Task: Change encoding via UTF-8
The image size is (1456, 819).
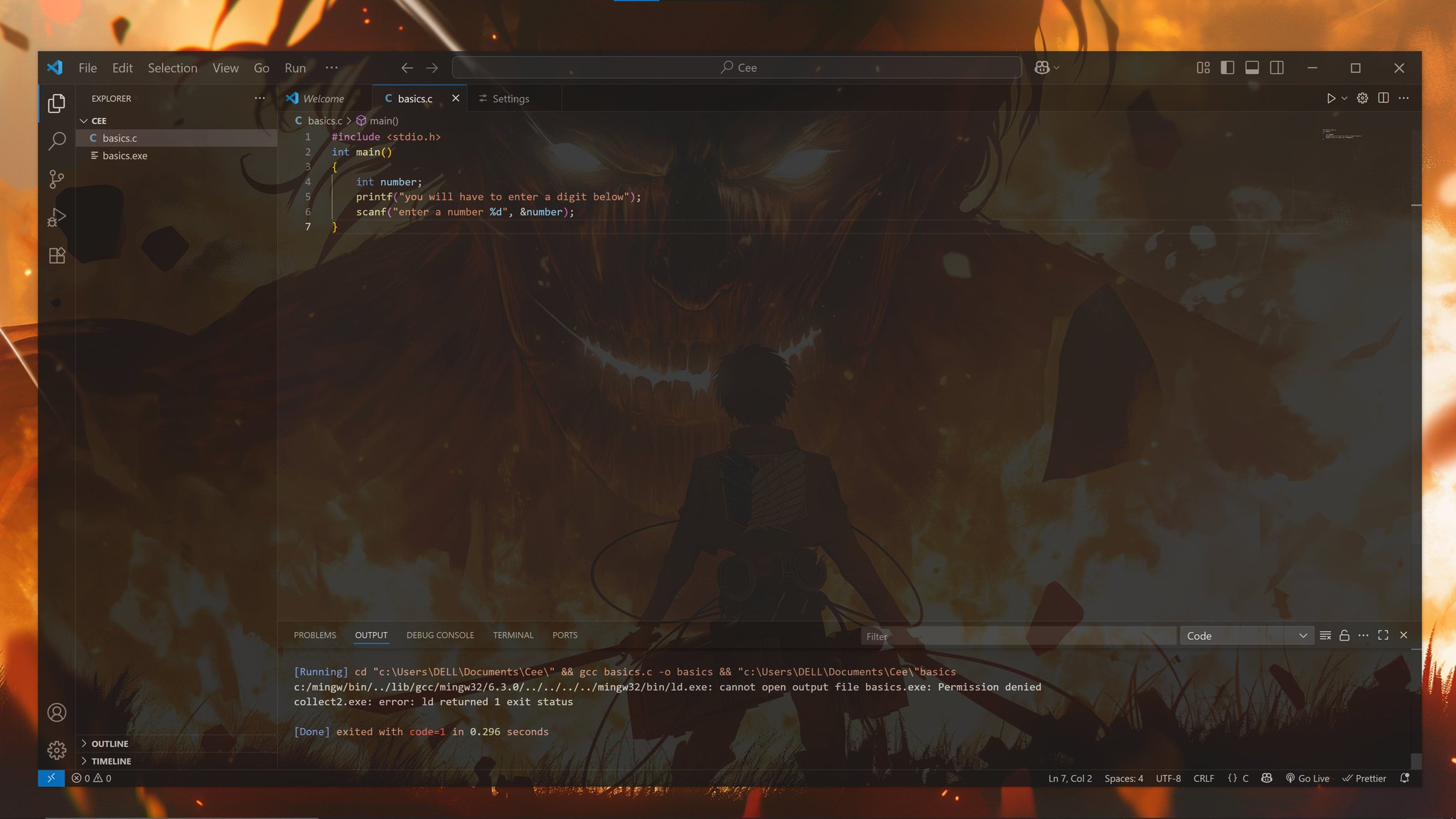Action: click(x=1168, y=778)
